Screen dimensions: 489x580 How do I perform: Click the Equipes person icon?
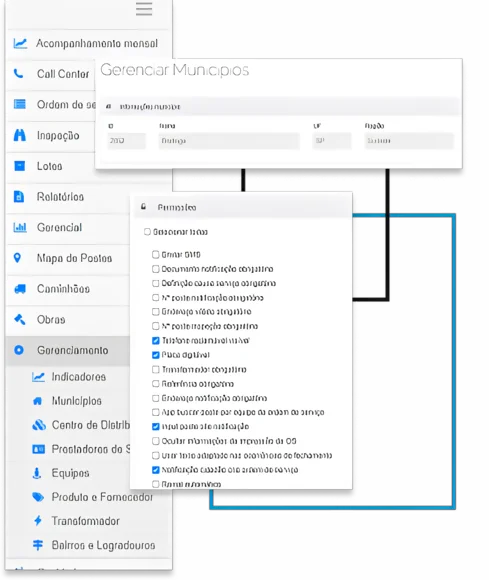click(x=37, y=473)
